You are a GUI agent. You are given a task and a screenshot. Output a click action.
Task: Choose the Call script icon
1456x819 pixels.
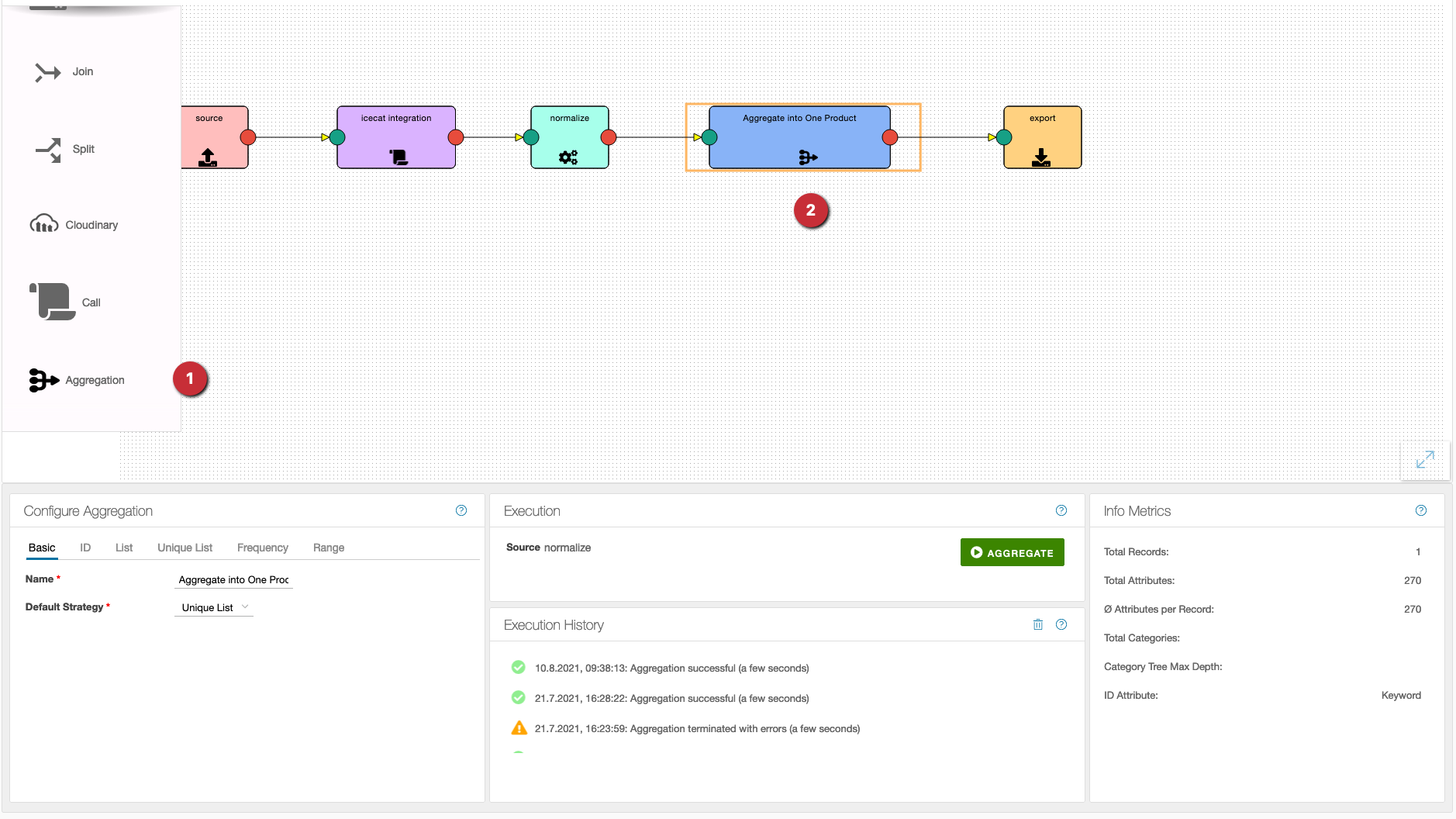tap(53, 302)
